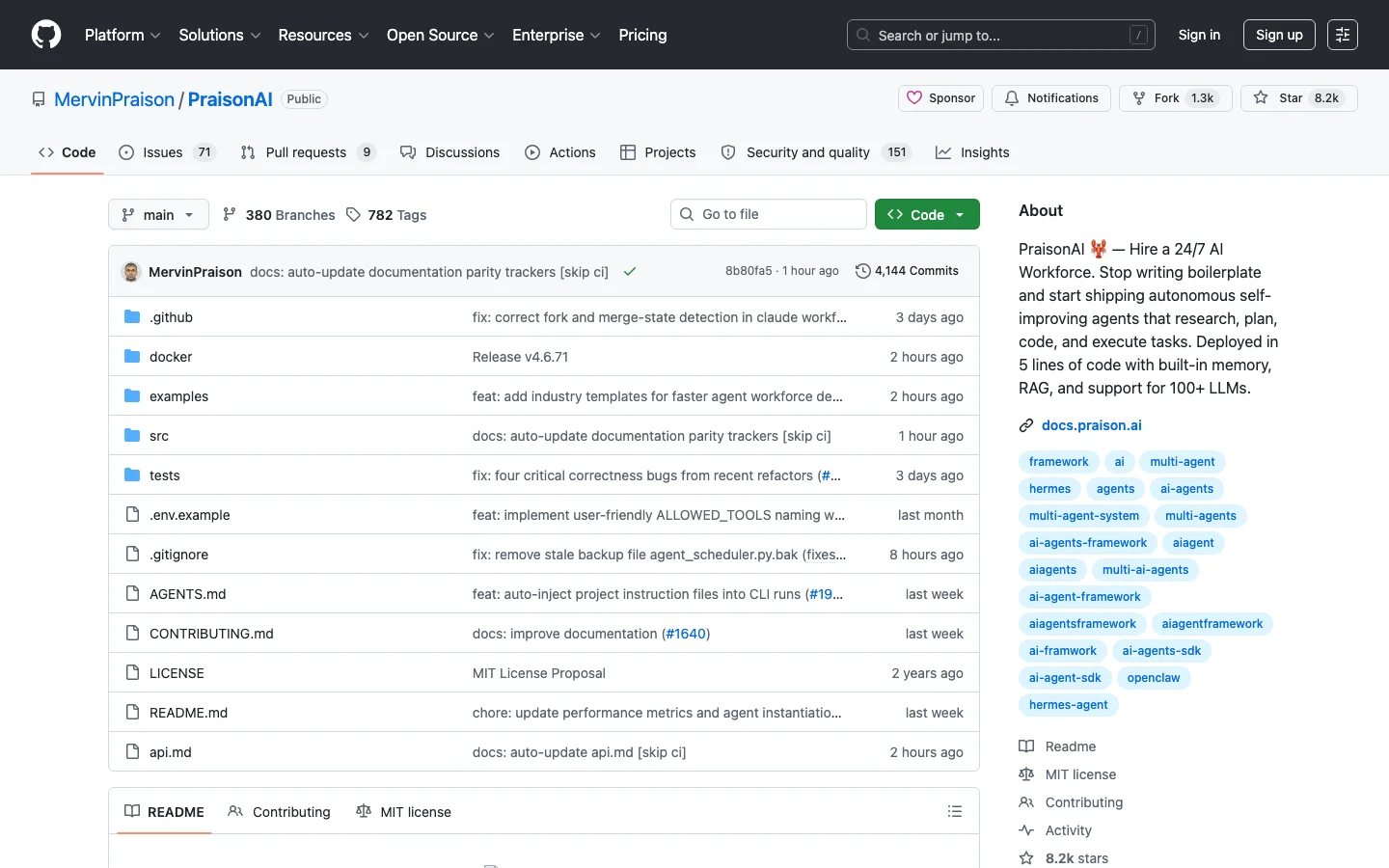Click the api.md file icon
The width and height of the screenshot is (1389, 868).
[132, 752]
